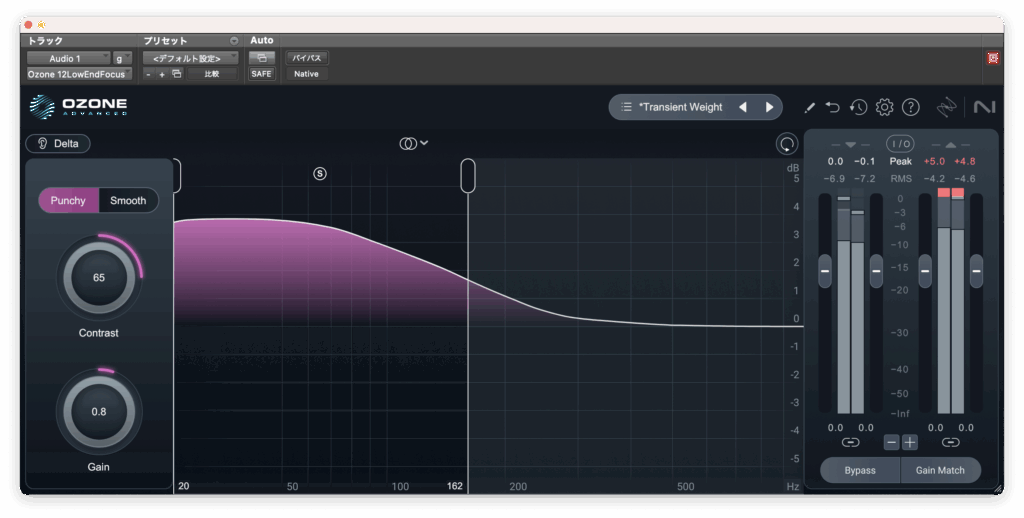Open Ozone settings gear
This screenshot has height=518, width=1024.
tap(884, 107)
